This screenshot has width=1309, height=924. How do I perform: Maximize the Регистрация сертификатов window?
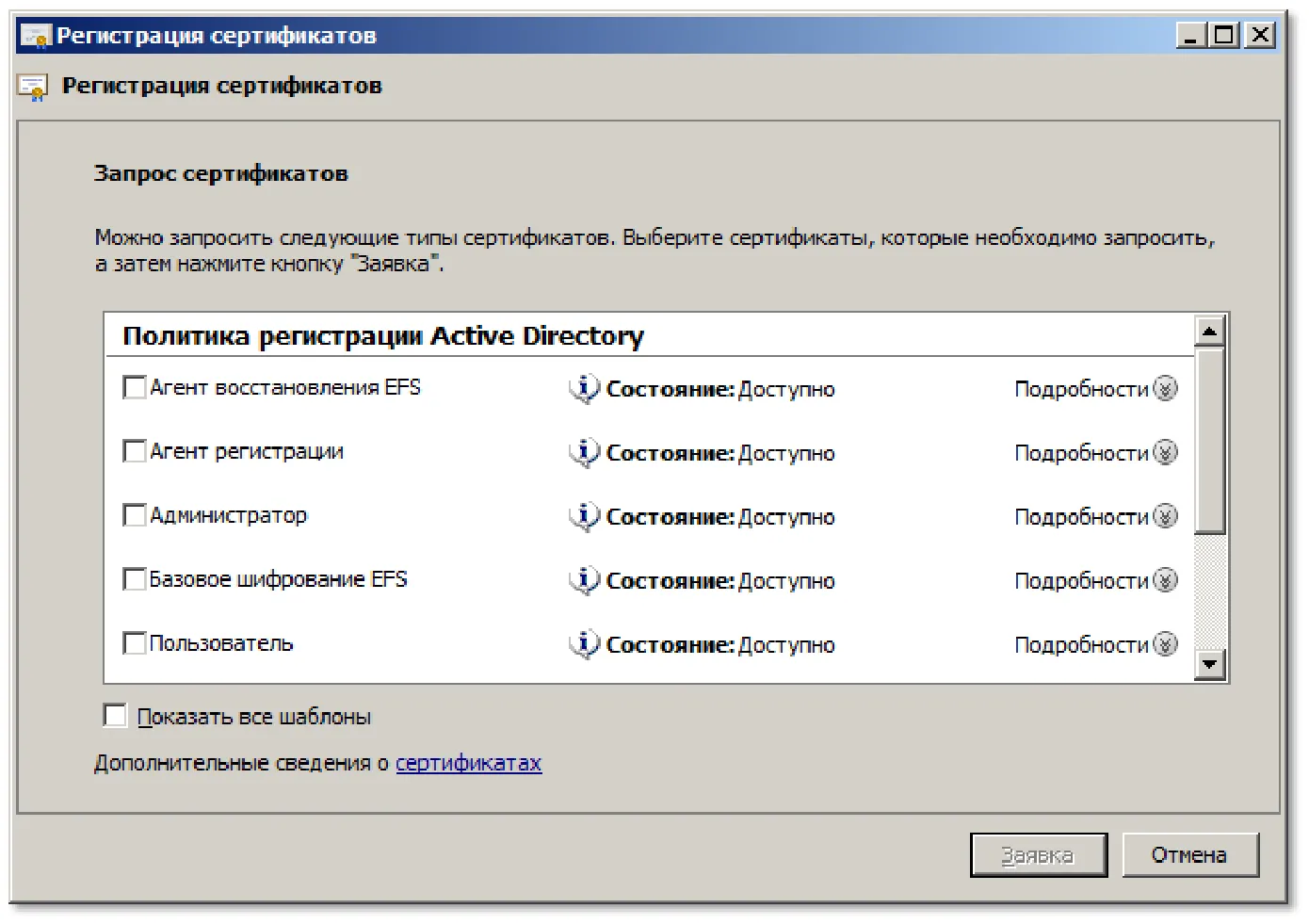[x=1224, y=36]
